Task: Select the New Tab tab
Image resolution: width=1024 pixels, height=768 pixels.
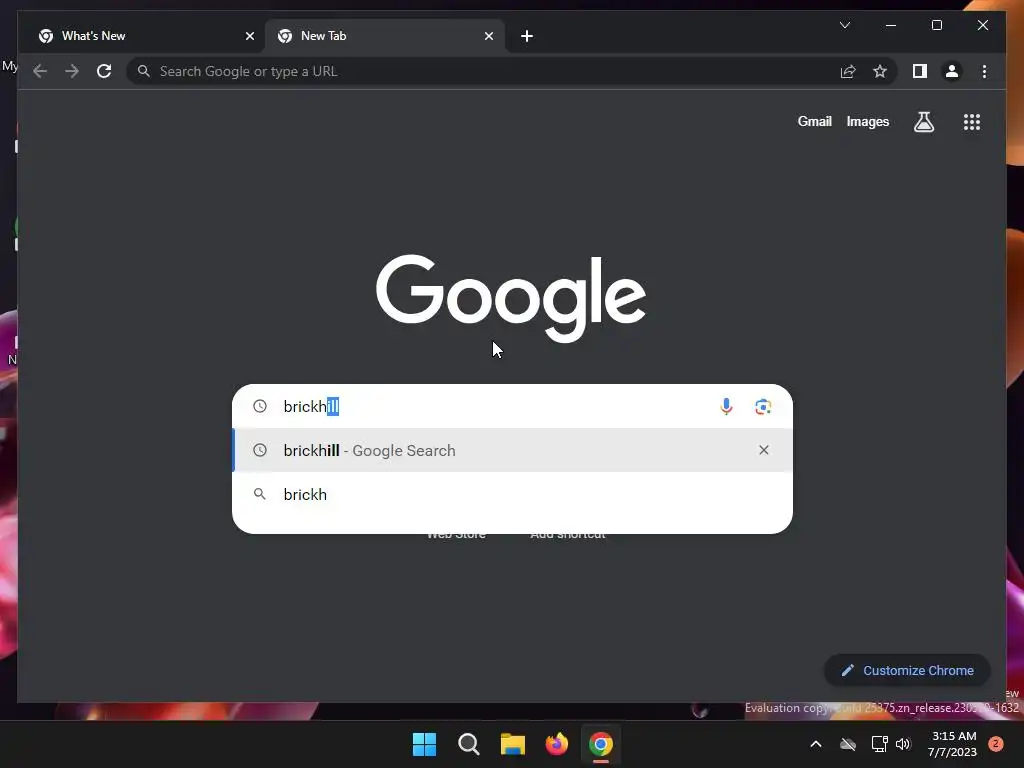Action: pyautogui.click(x=385, y=36)
